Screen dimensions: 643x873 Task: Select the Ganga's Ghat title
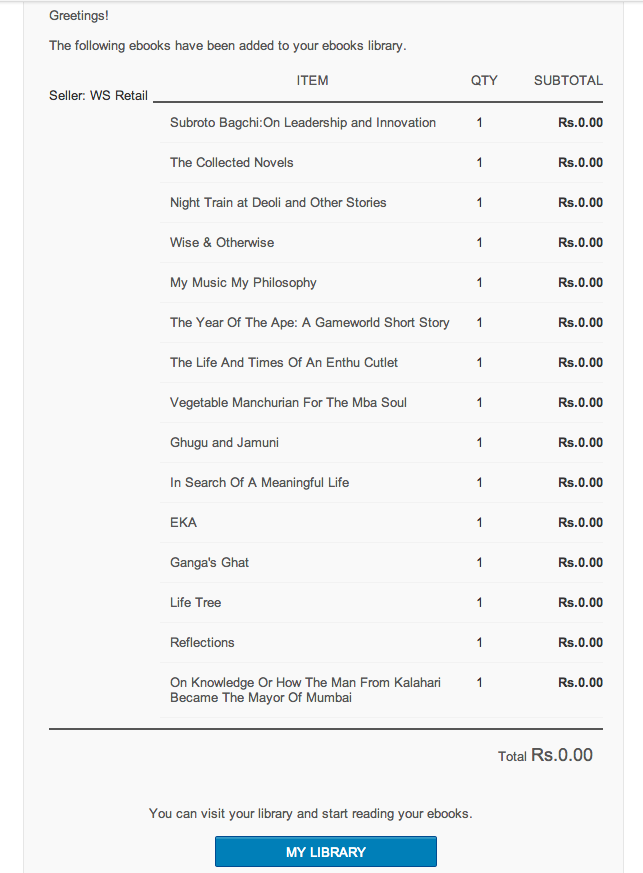click(209, 562)
